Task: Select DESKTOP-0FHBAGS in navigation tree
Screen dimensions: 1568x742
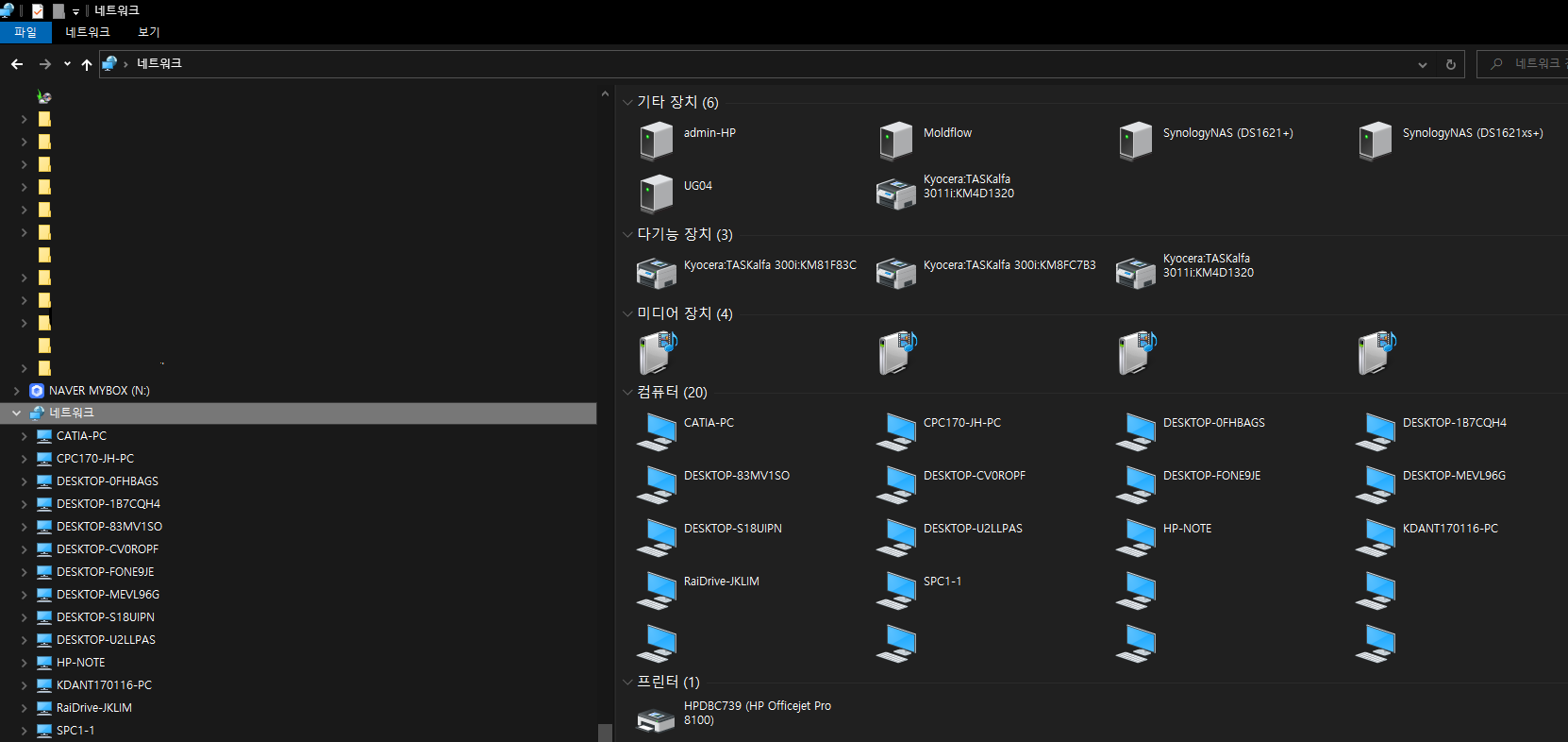Action: (x=108, y=481)
